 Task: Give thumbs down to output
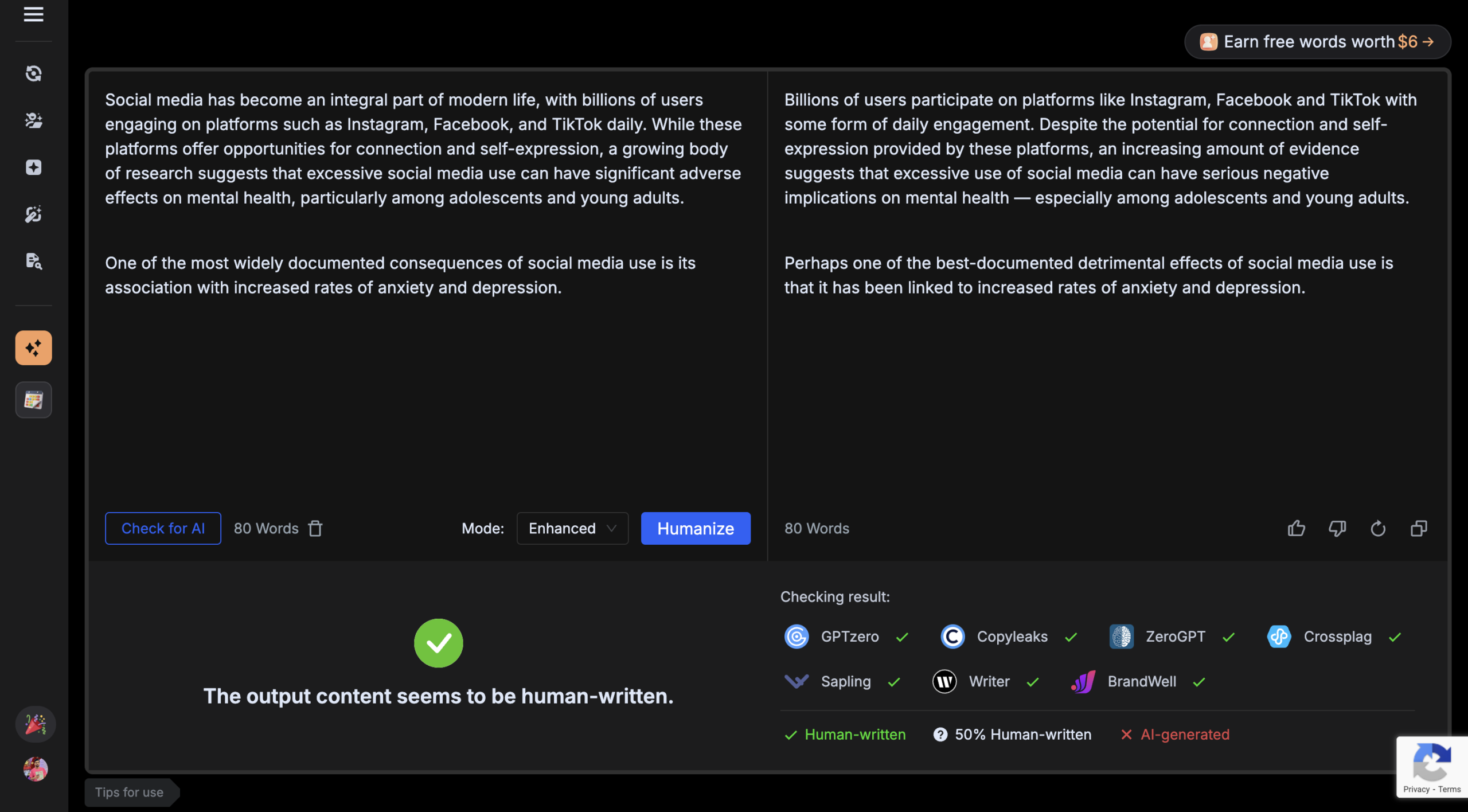[x=1337, y=528]
